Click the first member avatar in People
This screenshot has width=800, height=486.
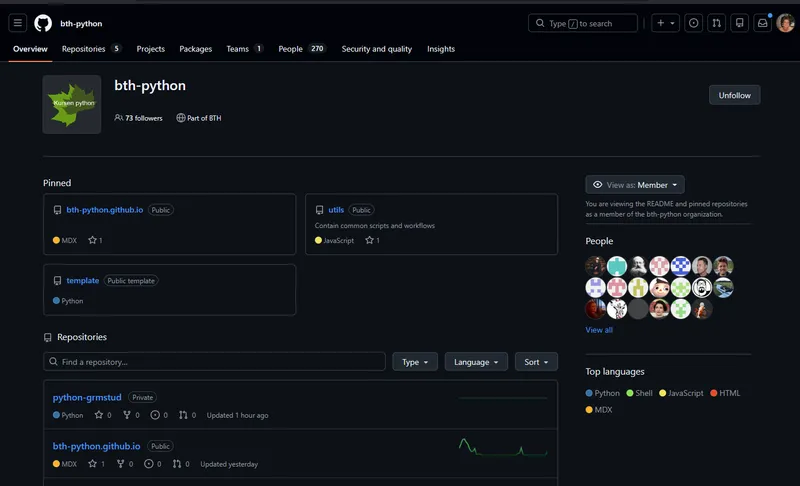click(595, 266)
